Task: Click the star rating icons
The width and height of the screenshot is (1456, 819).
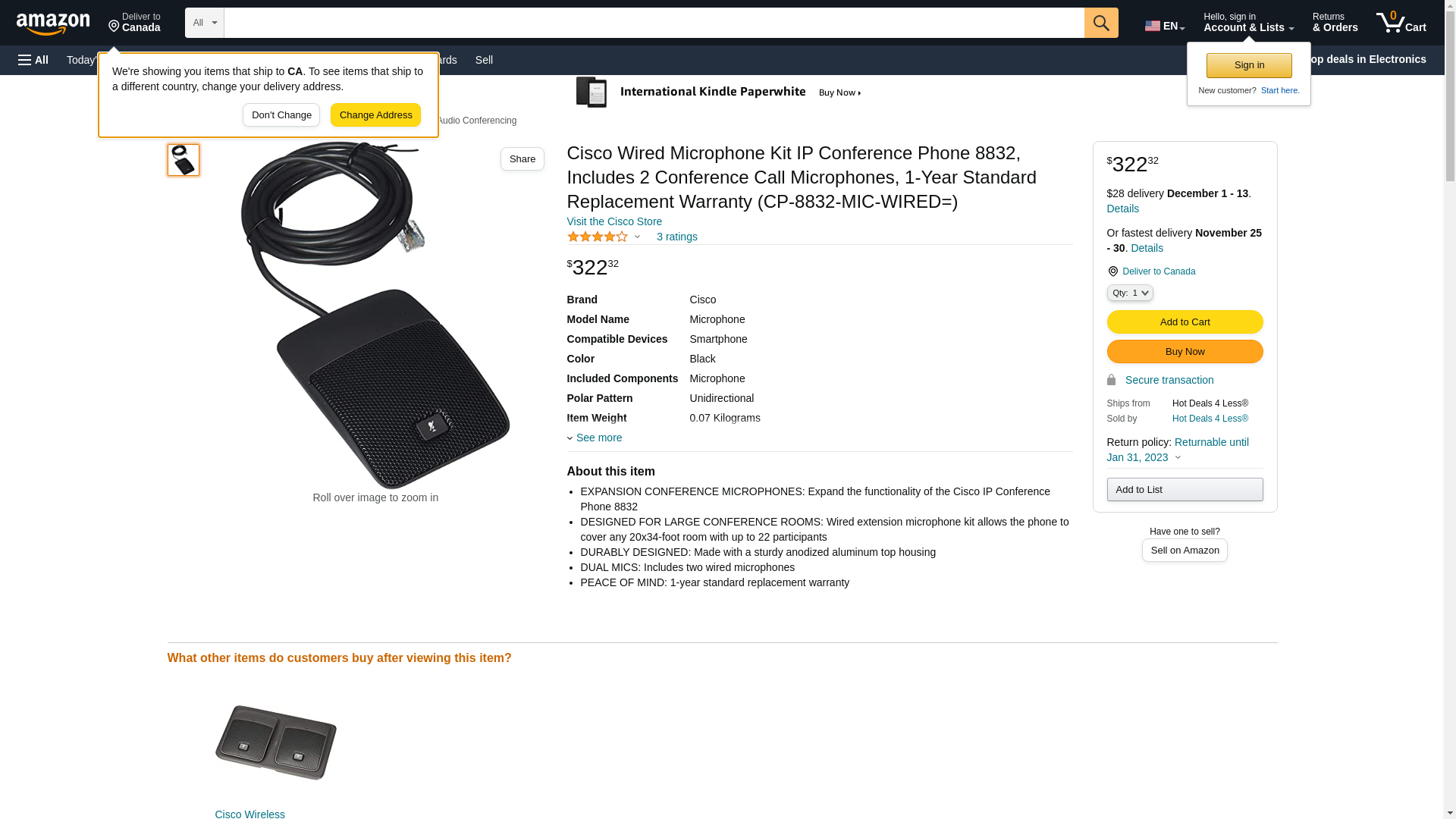Action: point(598,237)
